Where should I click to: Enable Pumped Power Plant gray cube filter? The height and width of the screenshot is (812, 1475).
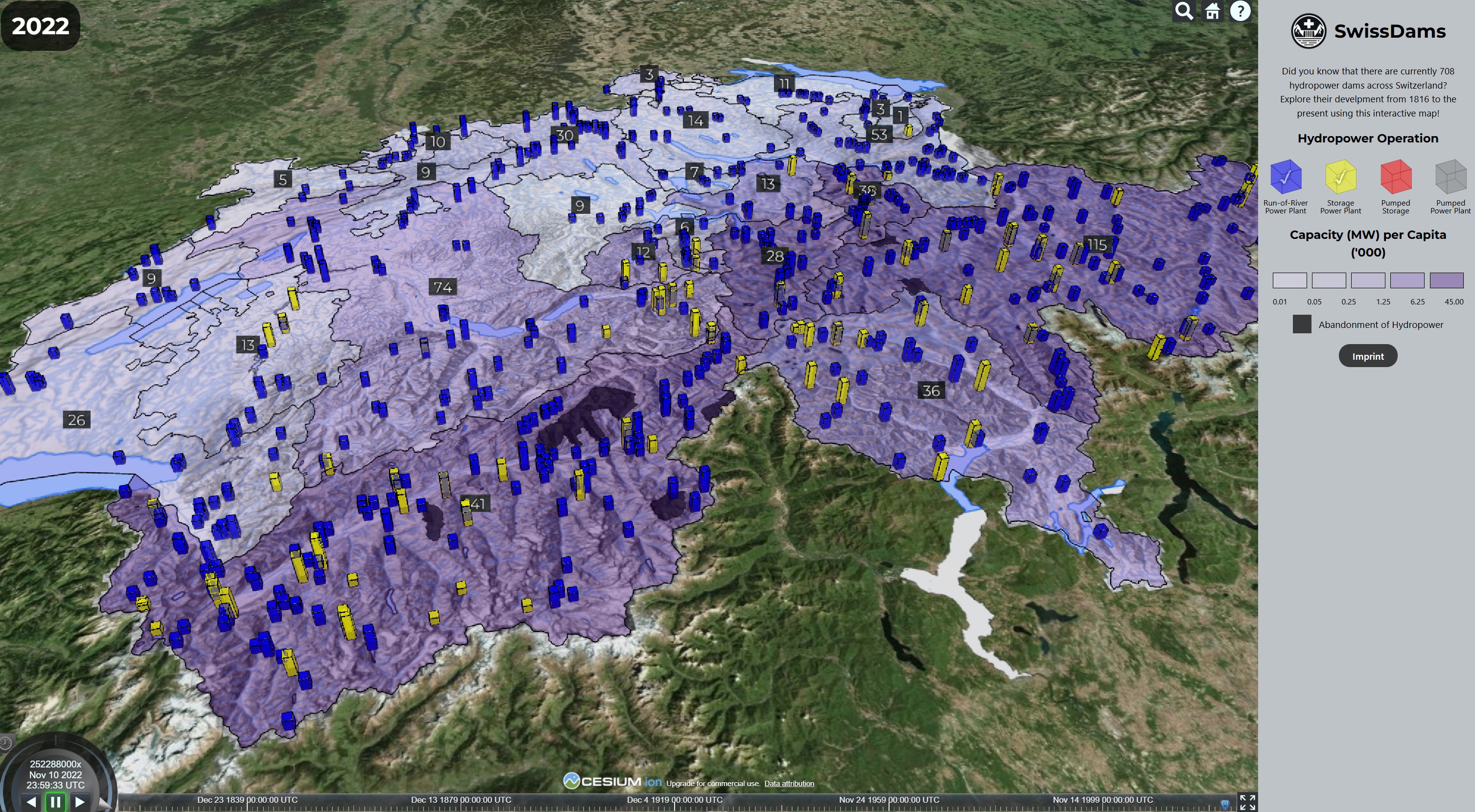pos(1451,177)
